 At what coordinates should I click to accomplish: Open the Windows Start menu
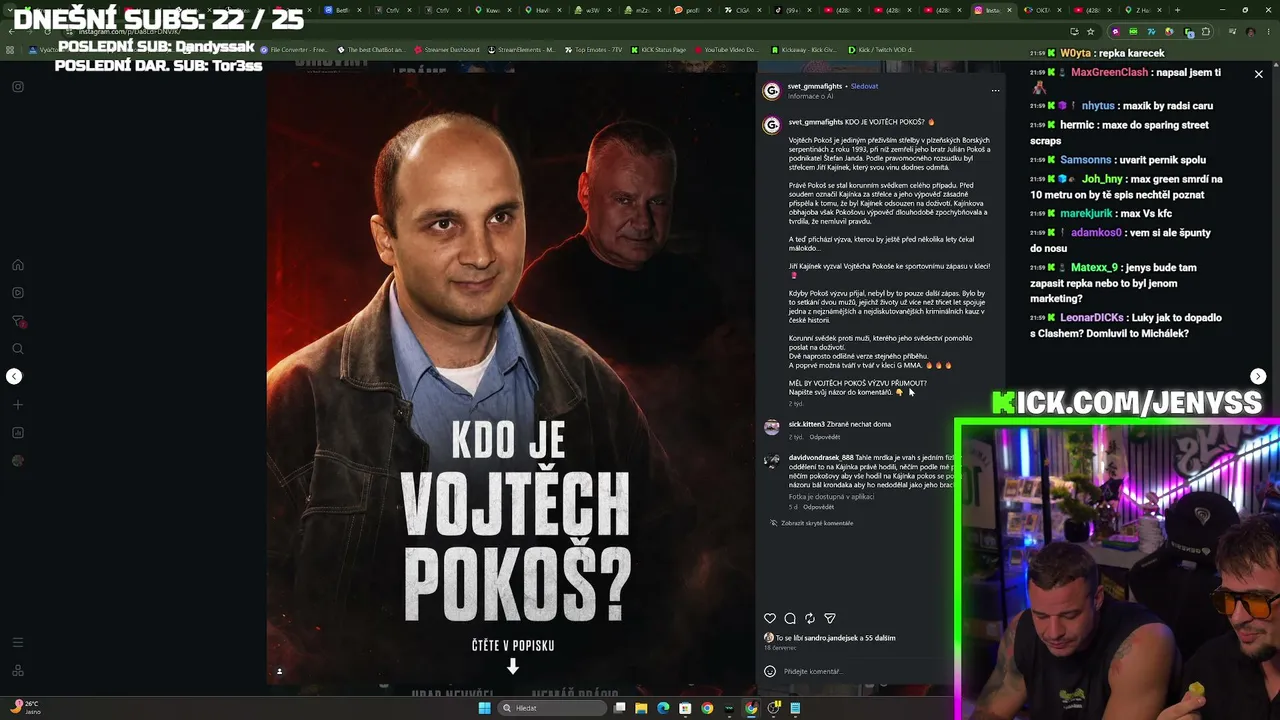pyautogui.click(x=484, y=708)
